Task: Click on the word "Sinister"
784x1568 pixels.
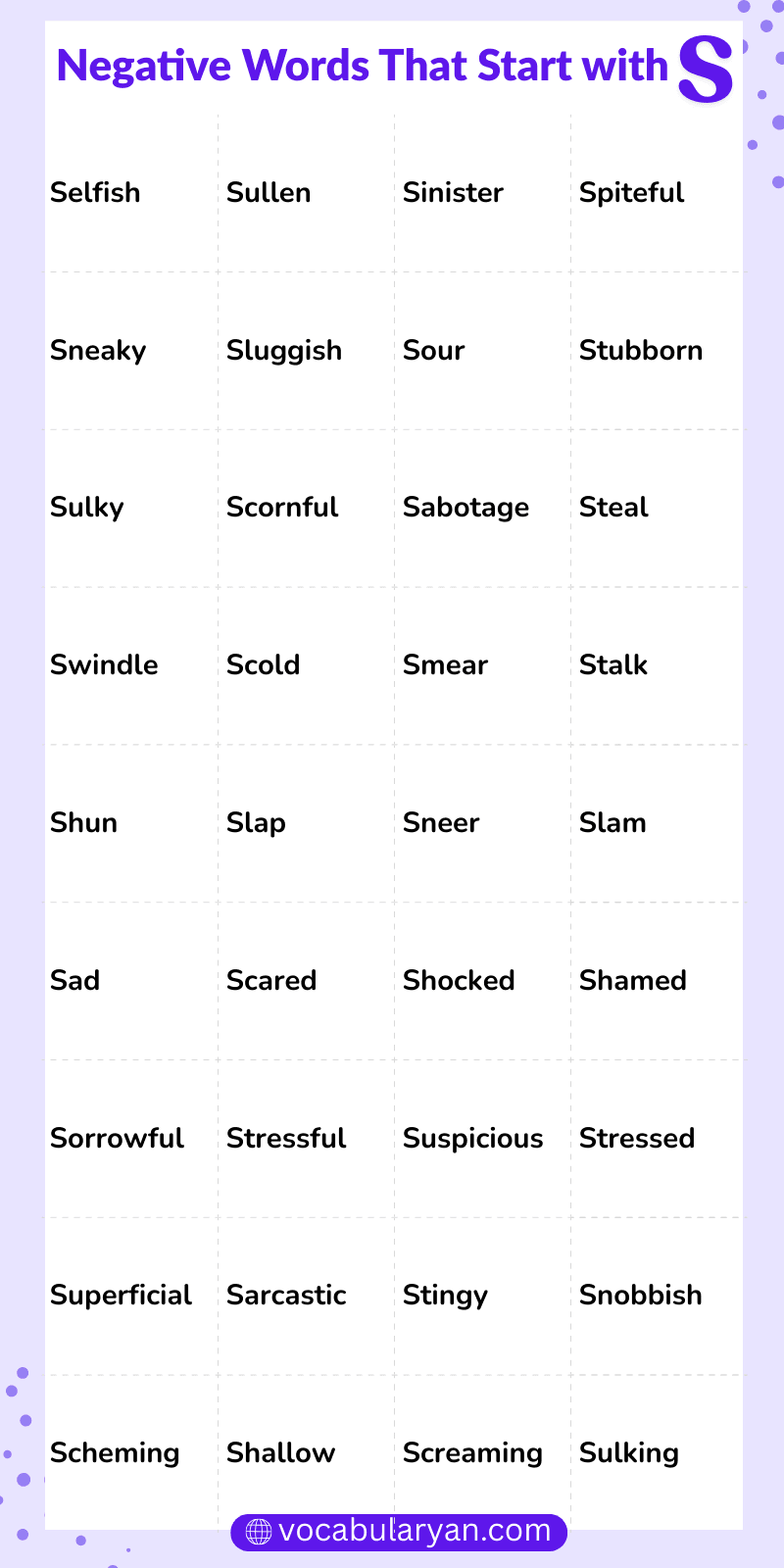Action: click(x=453, y=192)
